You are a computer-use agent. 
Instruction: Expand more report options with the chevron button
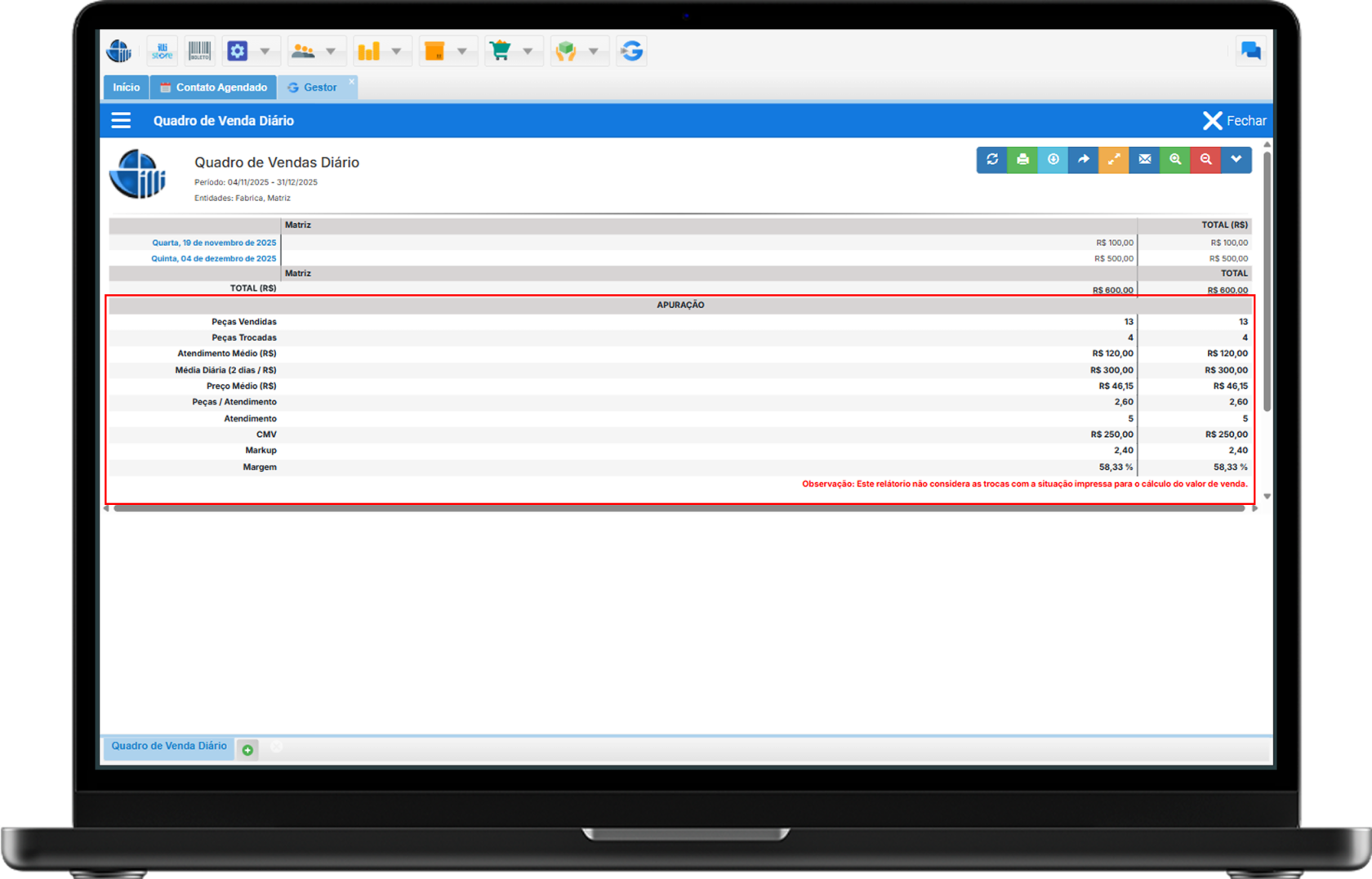click(1236, 159)
